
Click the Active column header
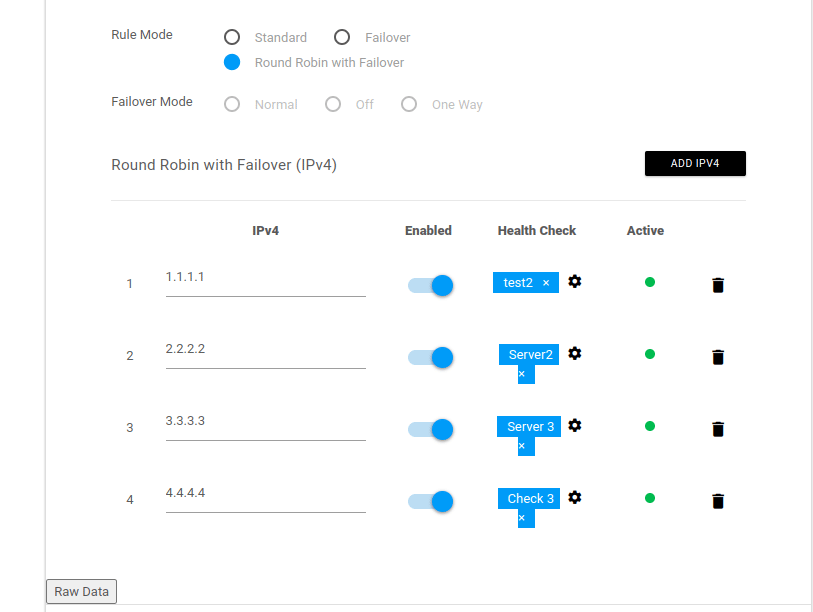[645, 231]
